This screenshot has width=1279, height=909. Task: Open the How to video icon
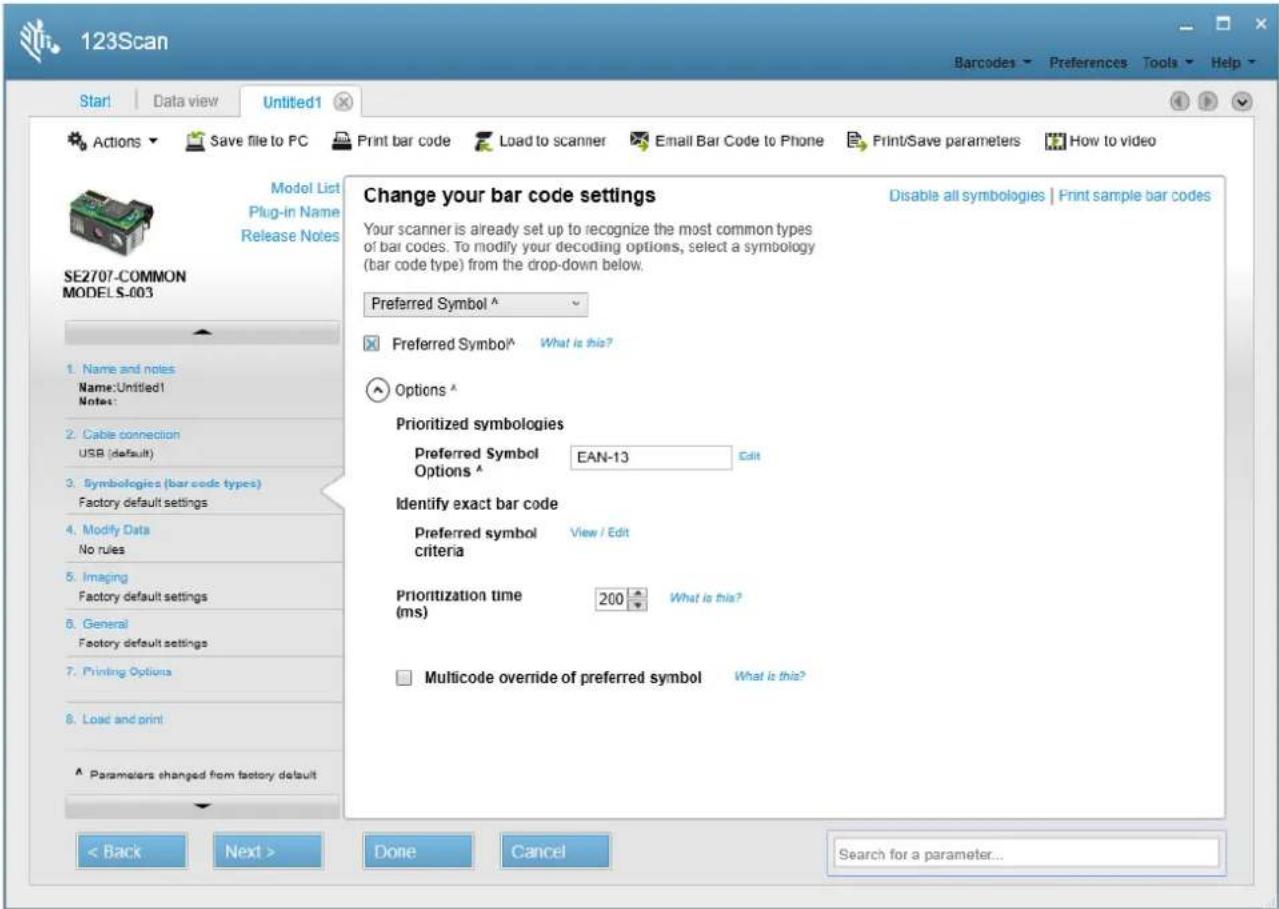1054,141
